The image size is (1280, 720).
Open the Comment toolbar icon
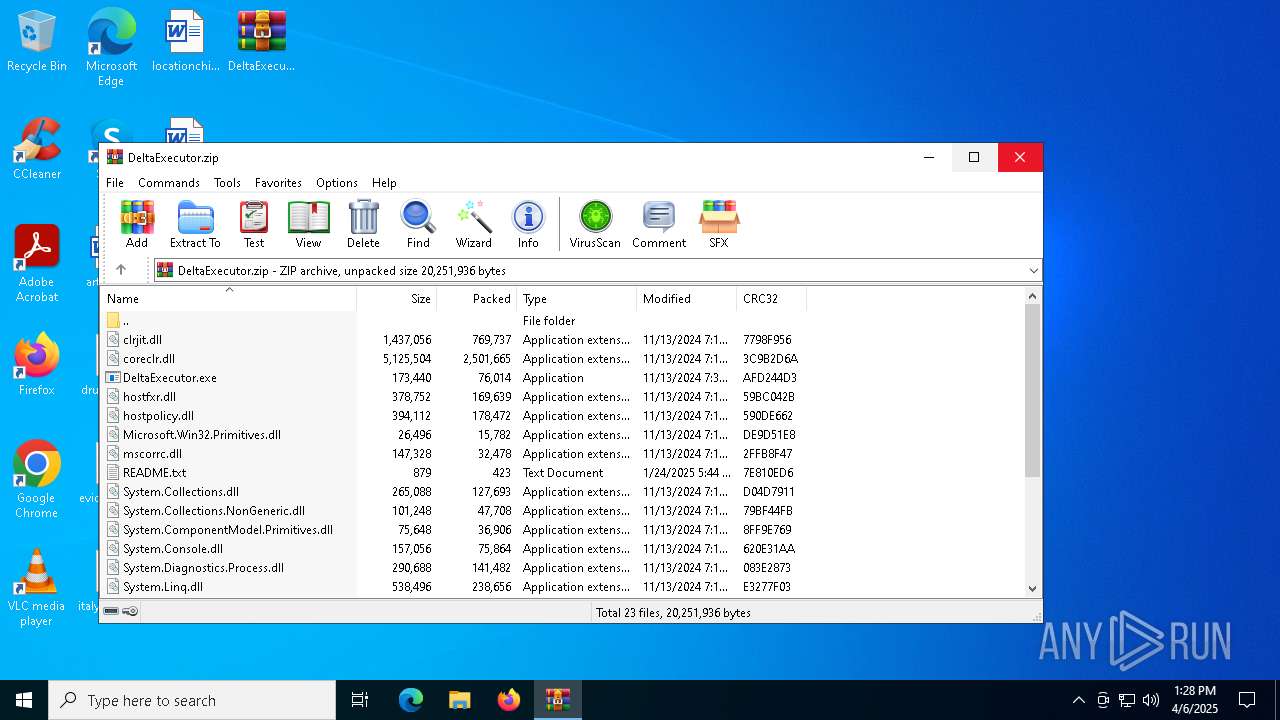tap(659, 224)
